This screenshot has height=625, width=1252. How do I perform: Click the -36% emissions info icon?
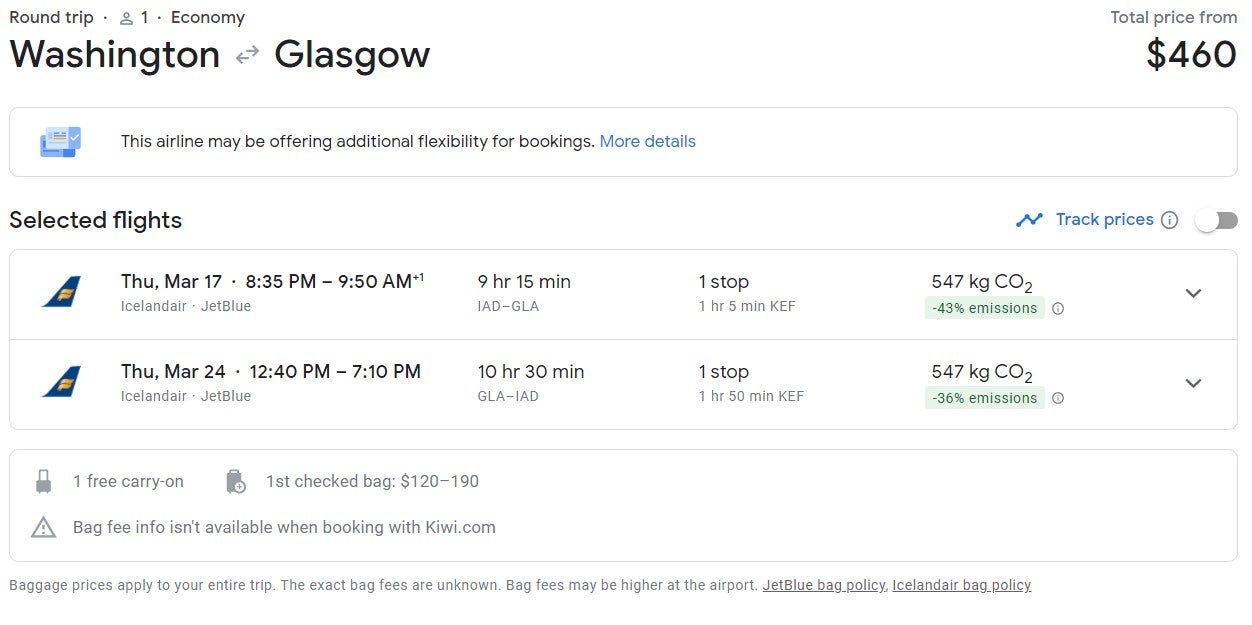tap(1058, 398)
